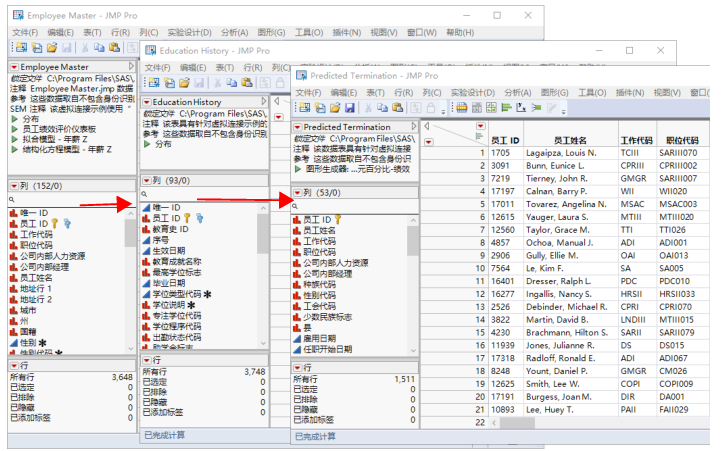Select 雇用日期 column in Predicted Termination list
This screenshot has width=723, height=451.
click(319, 338)
